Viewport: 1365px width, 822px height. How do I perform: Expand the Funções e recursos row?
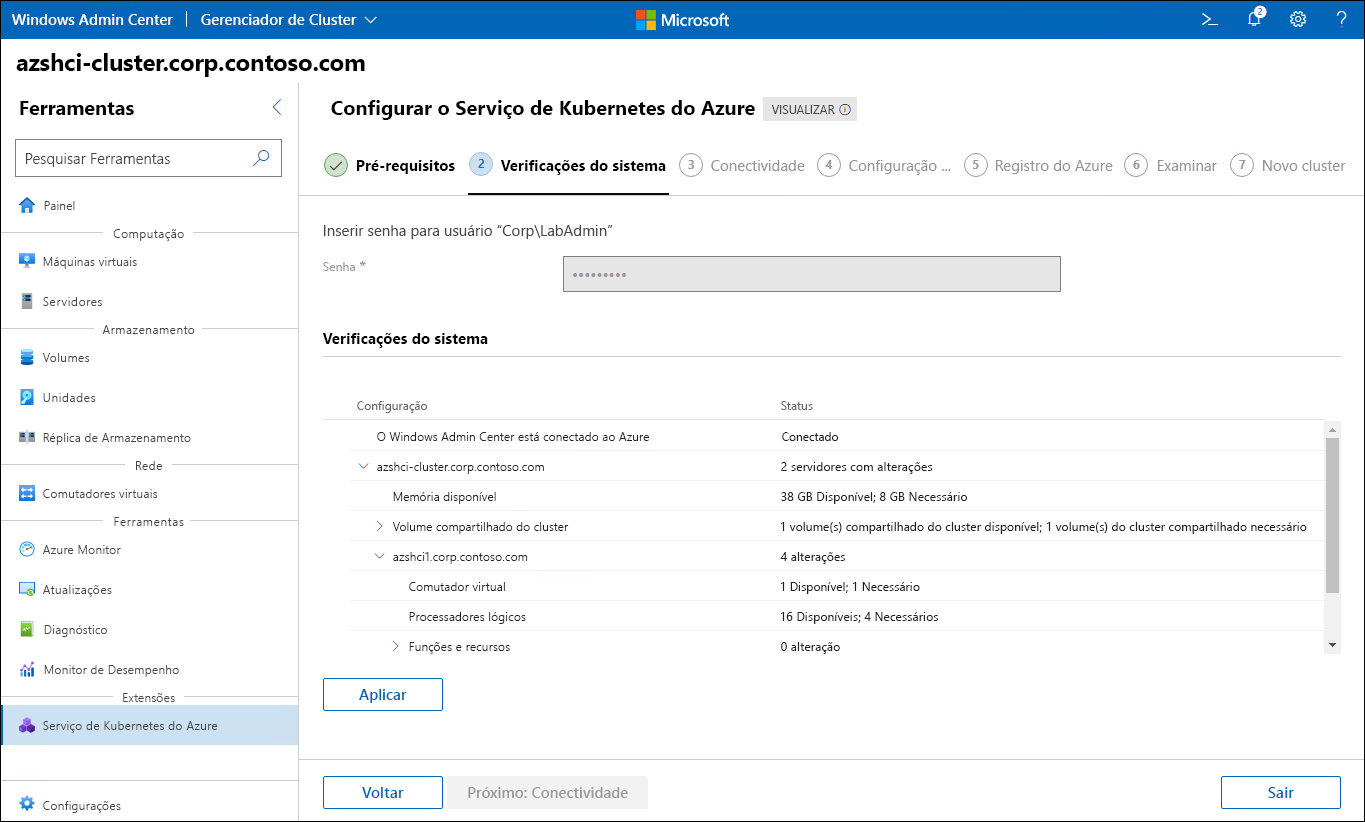tap(395, 646)
